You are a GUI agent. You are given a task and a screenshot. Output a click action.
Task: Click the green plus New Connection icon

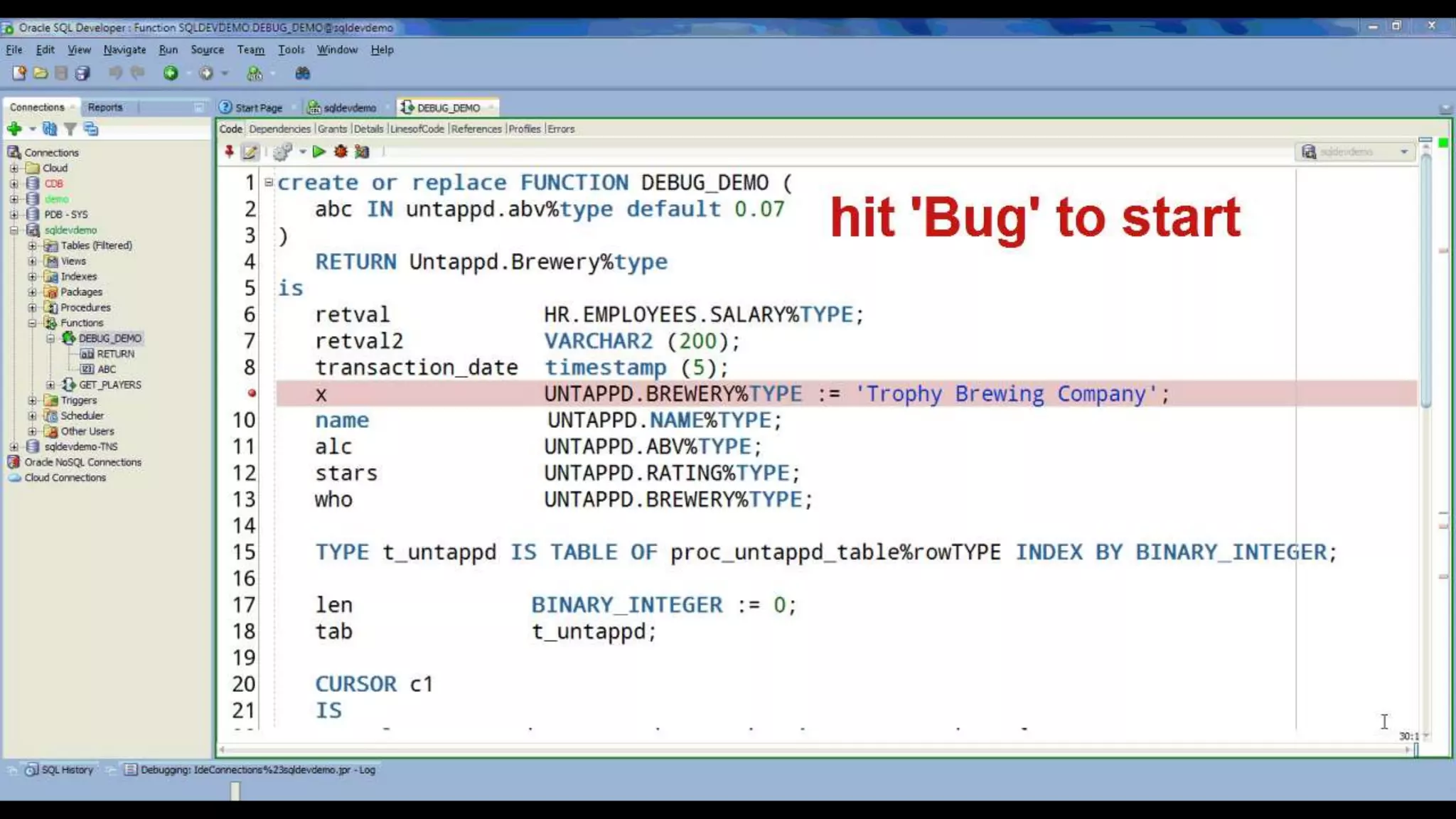14,129
